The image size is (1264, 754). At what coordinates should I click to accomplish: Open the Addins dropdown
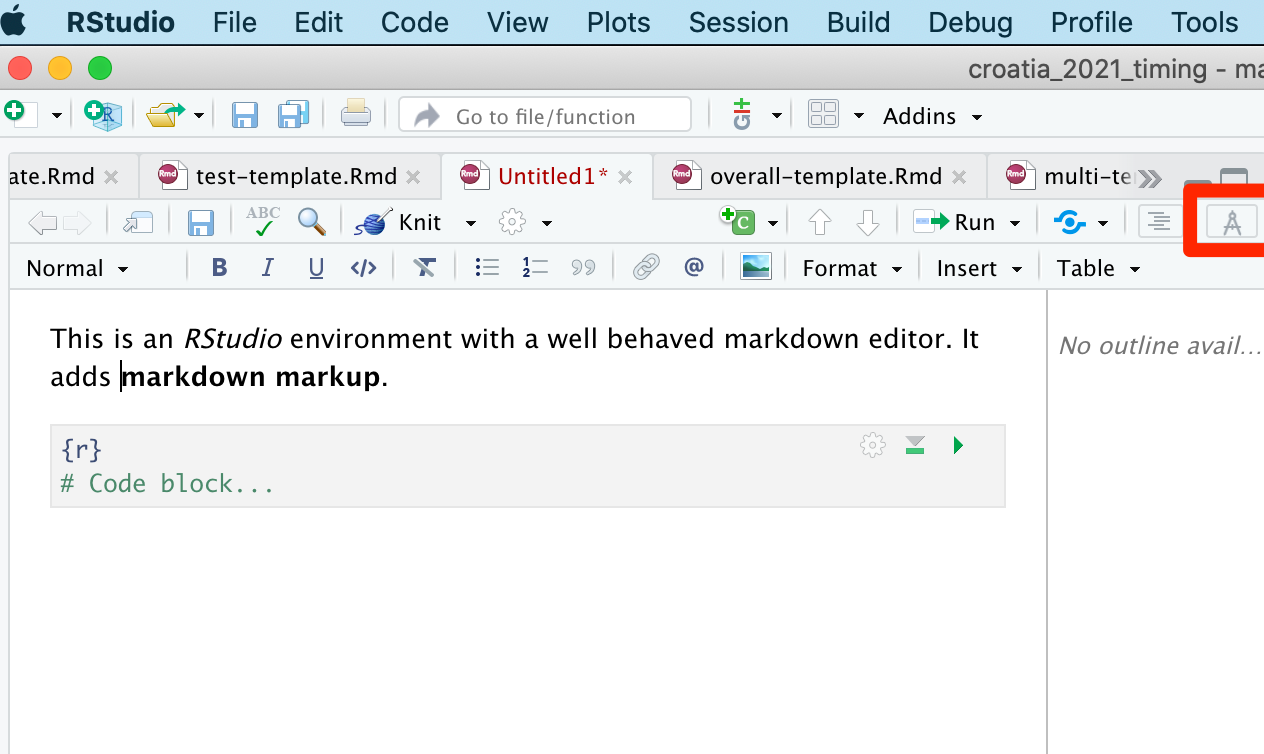[x=932, y=116]
